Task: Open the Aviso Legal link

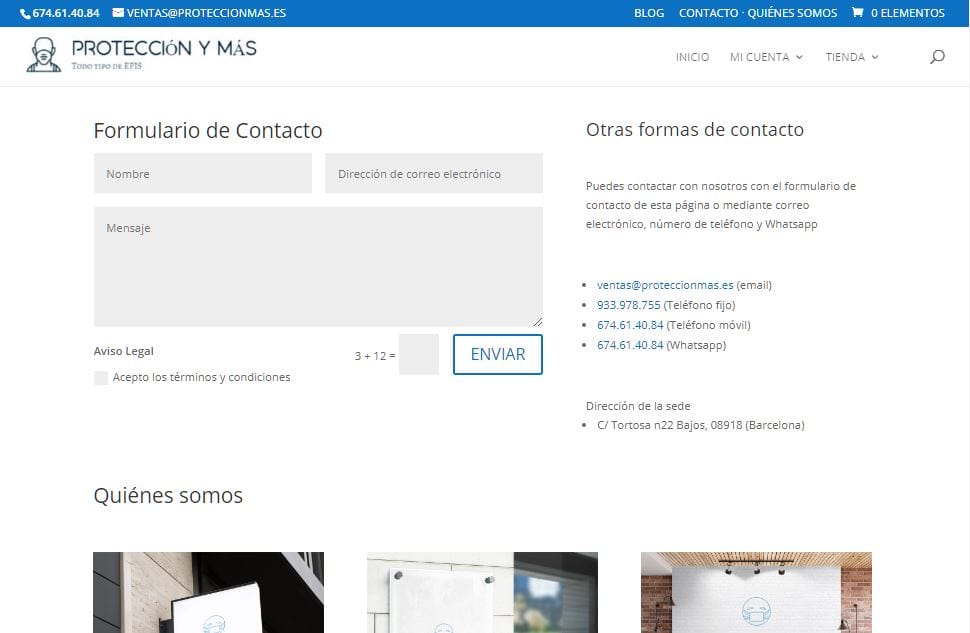Action: pyautogui.click(x=124, y=351)
